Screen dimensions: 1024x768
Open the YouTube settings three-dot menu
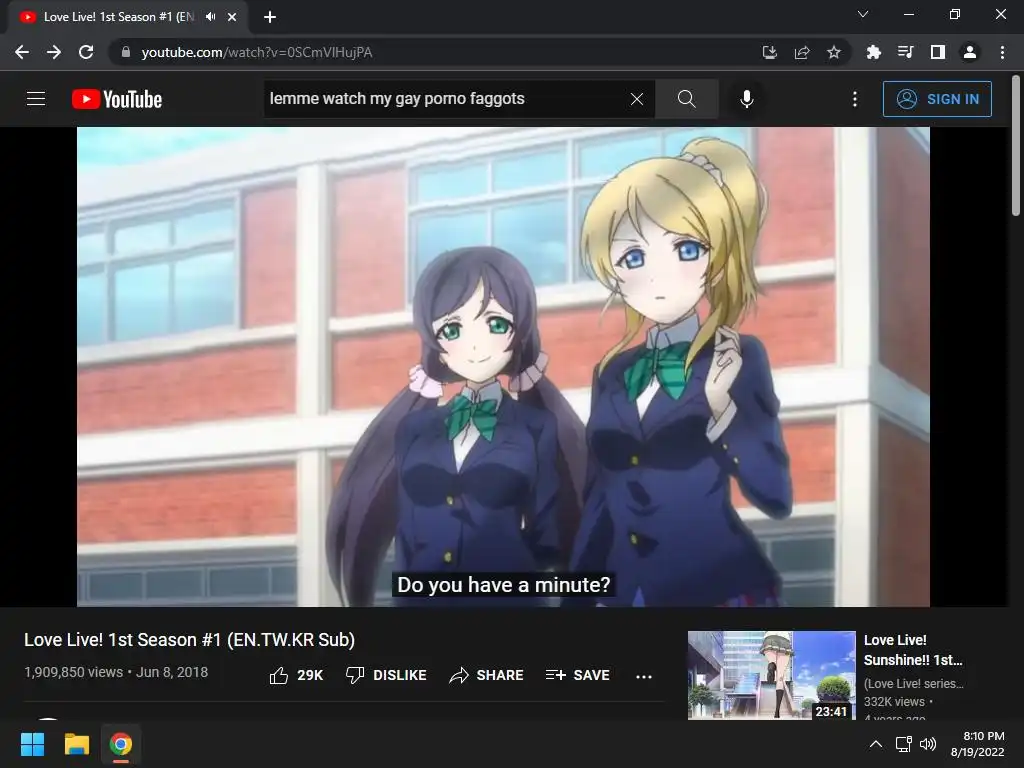coord(855,99)
